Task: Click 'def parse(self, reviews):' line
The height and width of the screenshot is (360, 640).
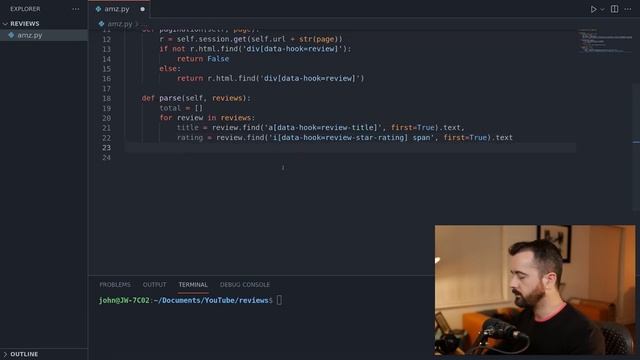Action: (196, 98)
